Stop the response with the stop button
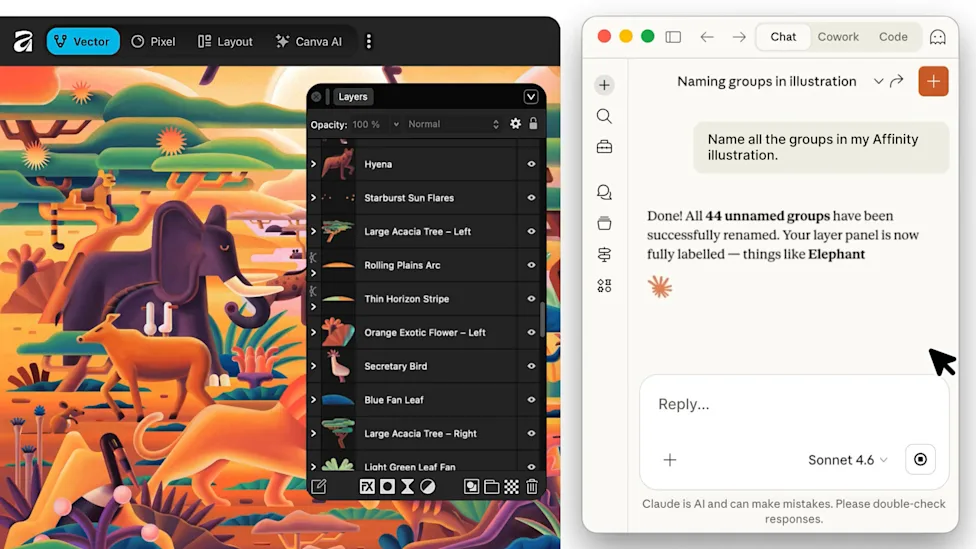This screenshot has height=549, width=976. (x=920, y=459)
